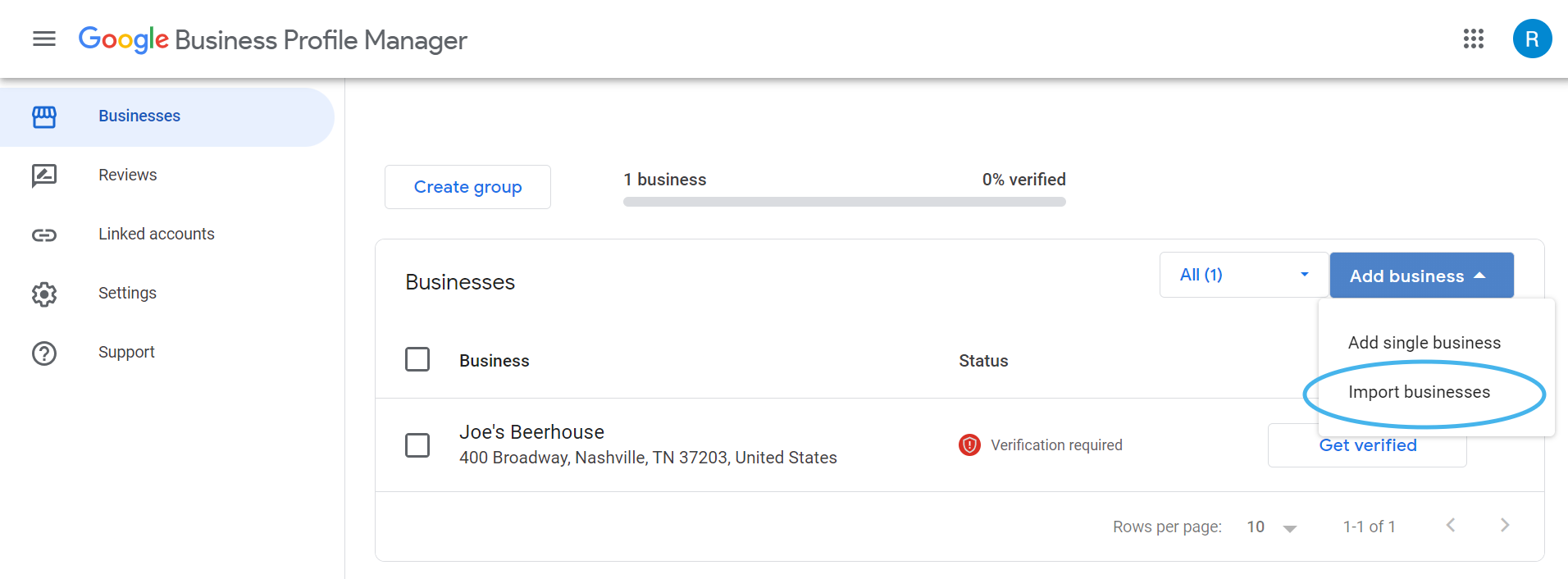Open the Joe's Beerhouse business name

click(x=531, y=432)
